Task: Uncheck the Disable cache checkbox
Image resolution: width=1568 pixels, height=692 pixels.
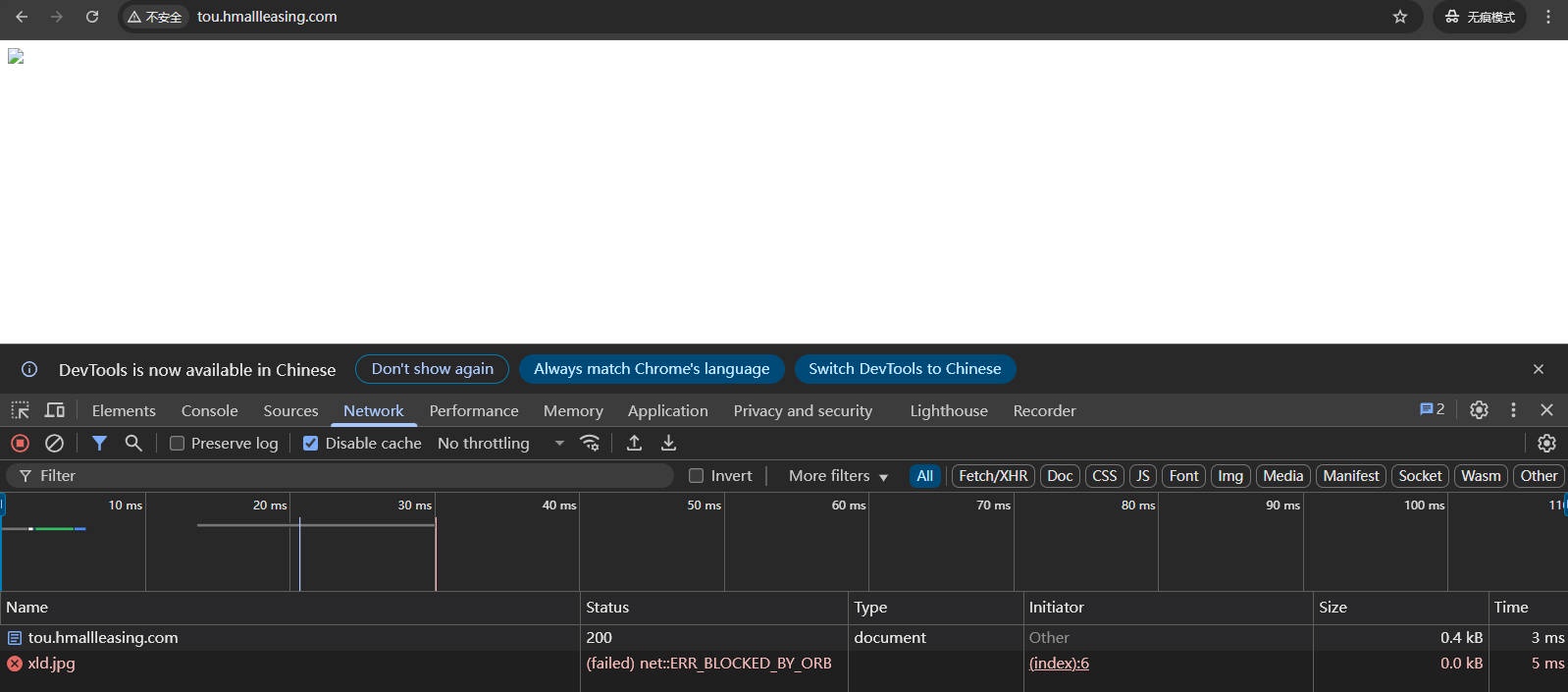Action: coord(311,444)
